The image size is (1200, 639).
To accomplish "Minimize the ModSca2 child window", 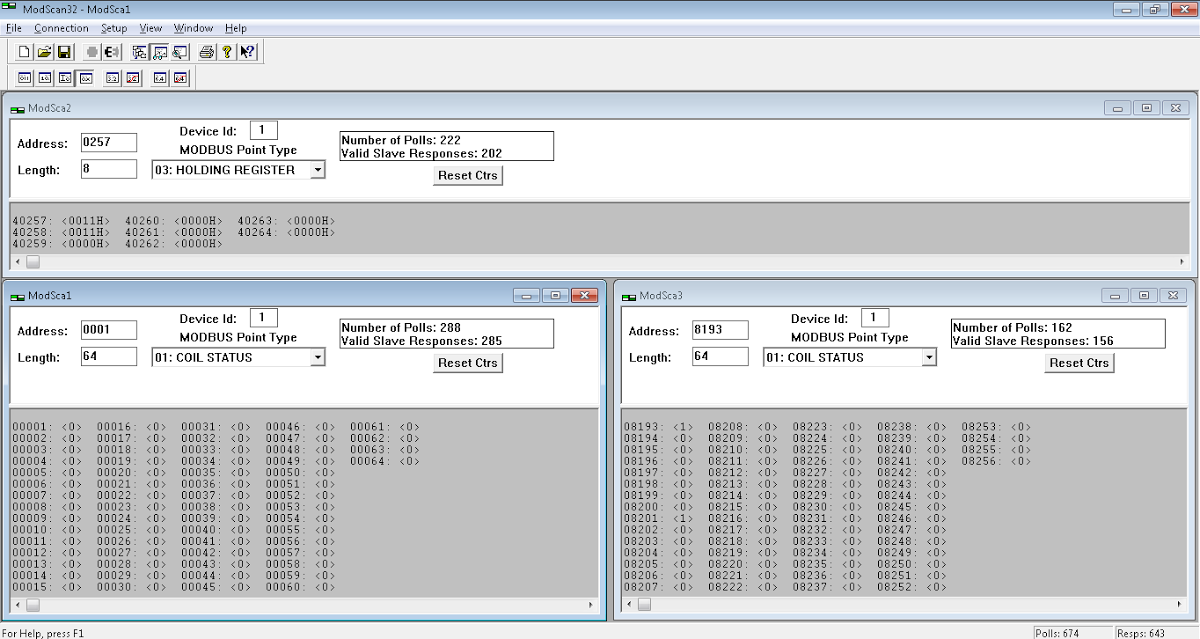I will click(x=1118, y=108).
